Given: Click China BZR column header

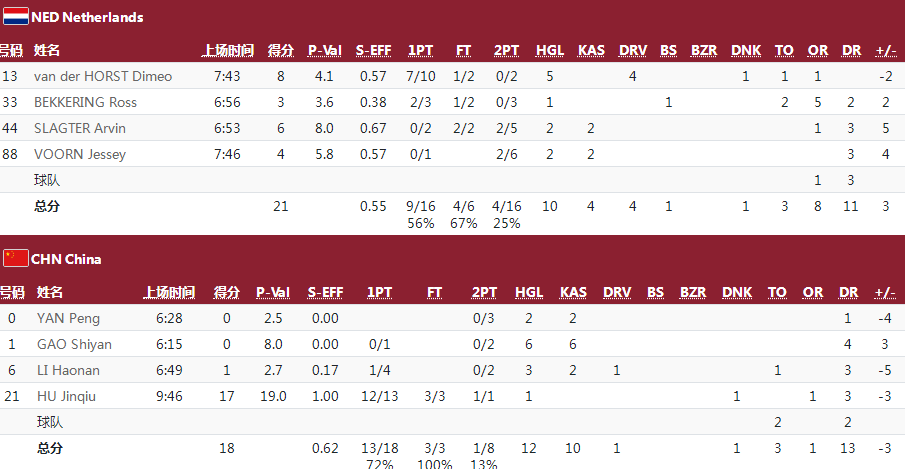Looking at the screenshot, I should click(x=693, y=293).
